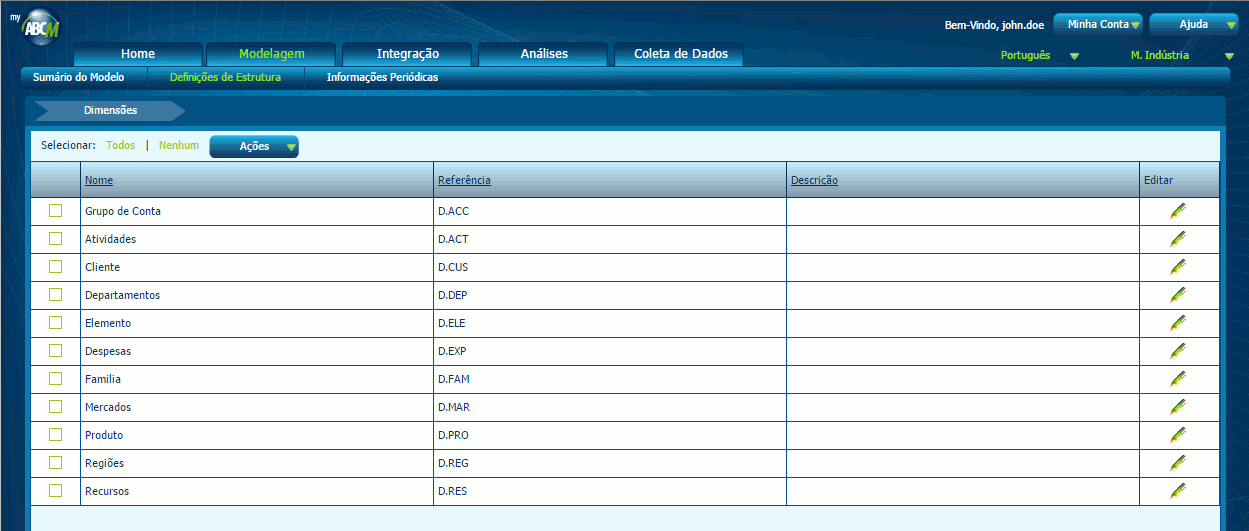
Task: Edit the Atividades dimension via pencil icon
Action: click(1178, 239)
